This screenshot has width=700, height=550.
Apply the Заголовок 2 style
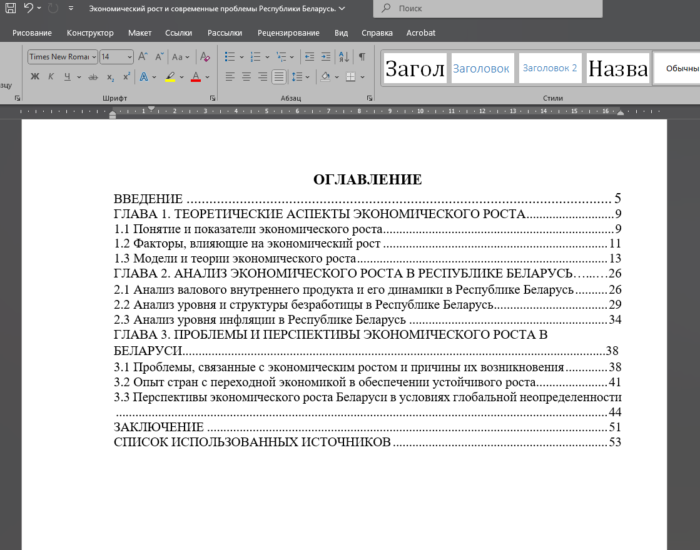click(x=550, y=68)
